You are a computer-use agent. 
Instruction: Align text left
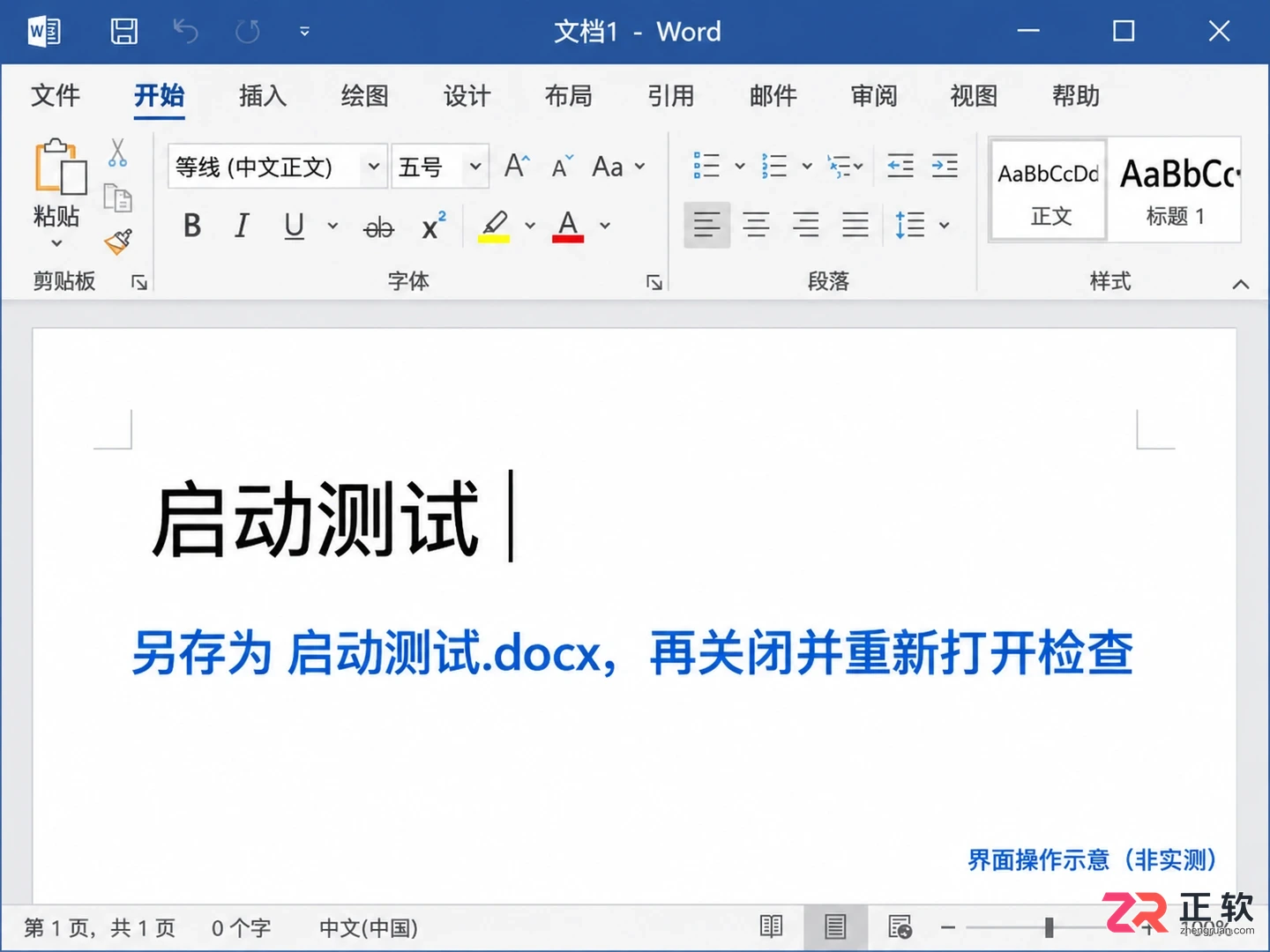click(706, 225)
